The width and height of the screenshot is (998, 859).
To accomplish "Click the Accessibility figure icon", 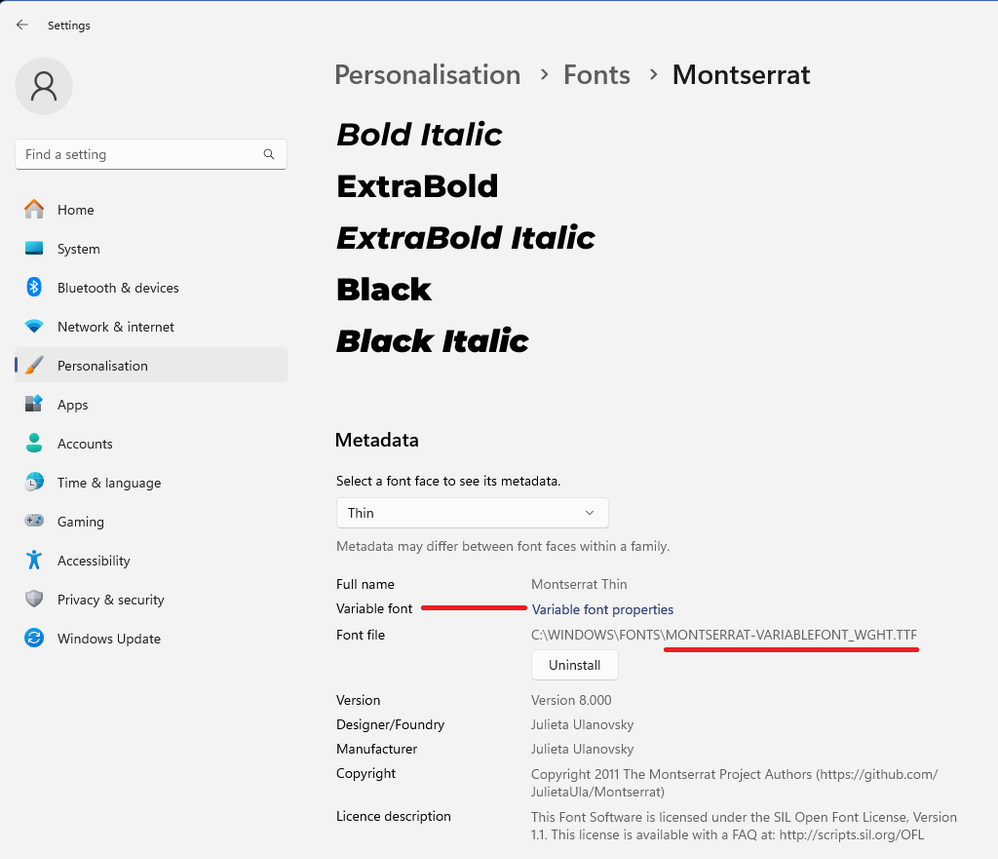I will point(34,561).
